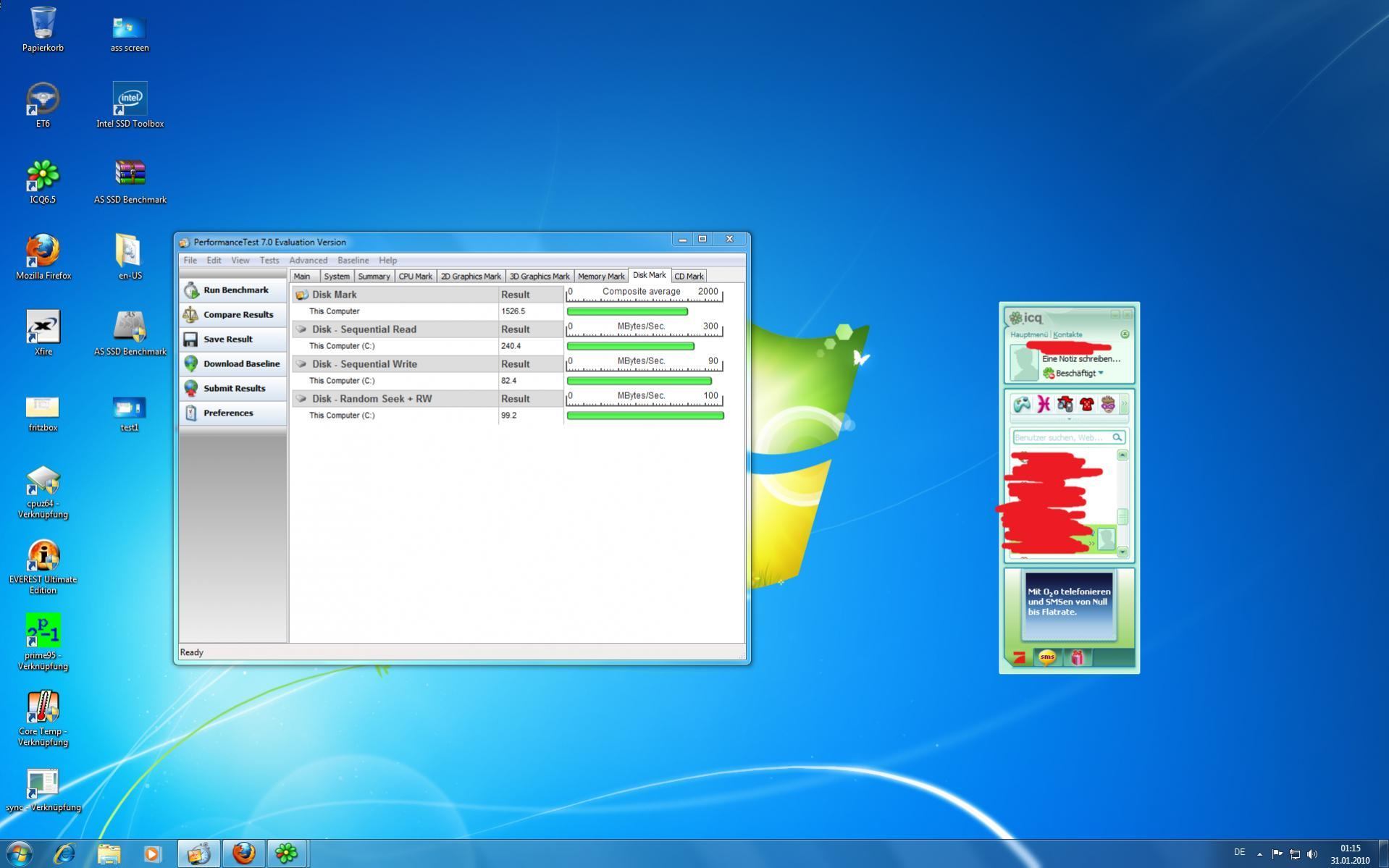Open Internet Explorer from the taskbar

click(65, 854)
